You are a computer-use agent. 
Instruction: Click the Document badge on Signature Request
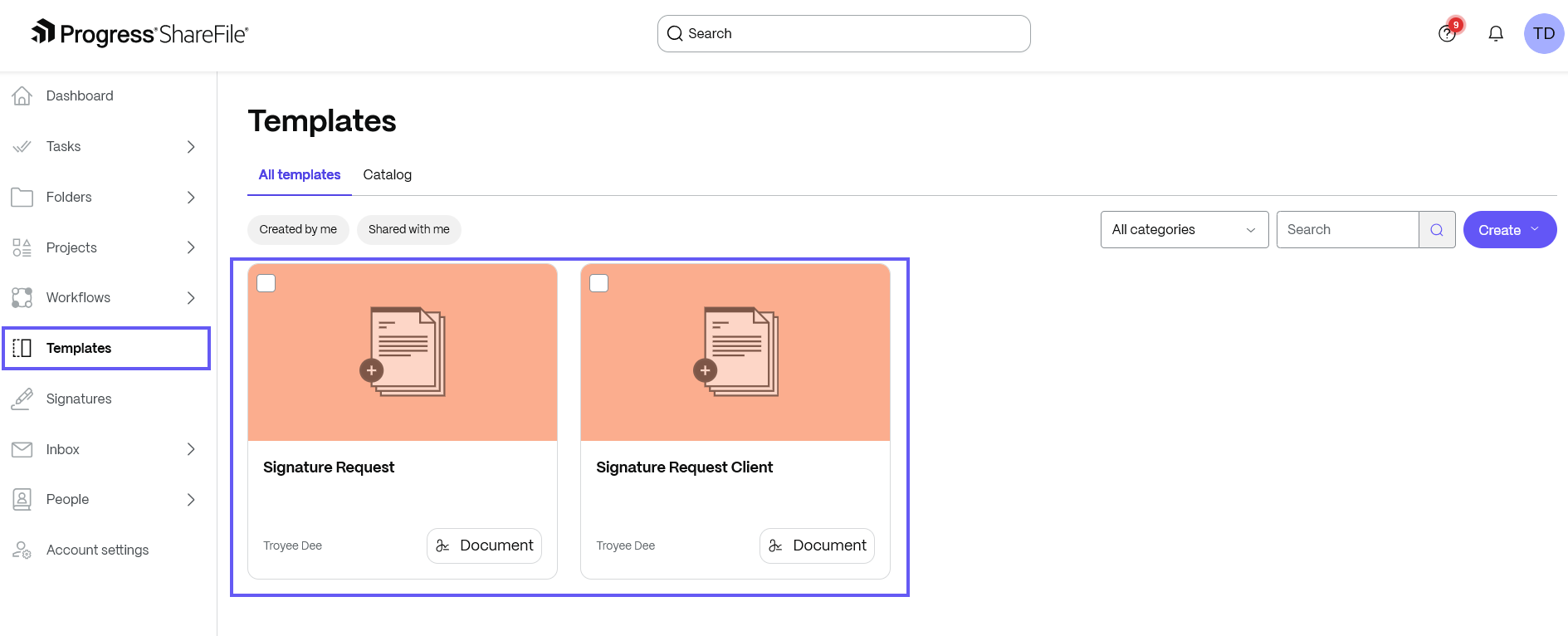485,545
